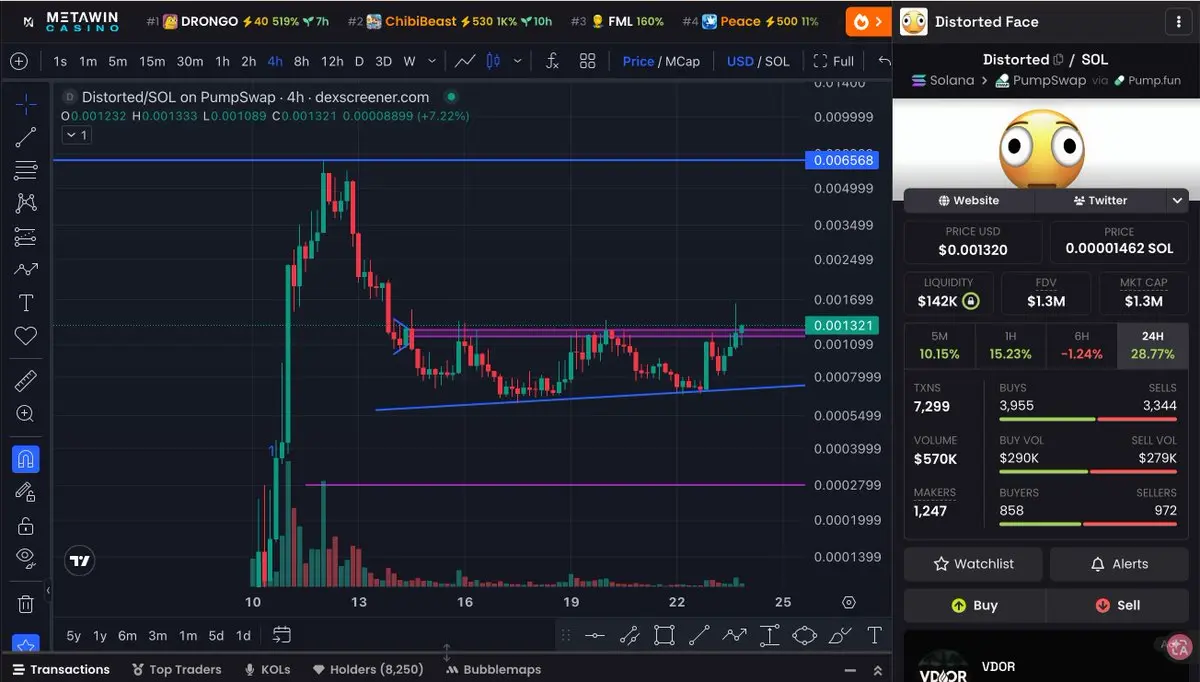The image size is (1200, 682).
Task: Open the Top Traders tab
Action: pyautogui.click(x=176, y=669)
